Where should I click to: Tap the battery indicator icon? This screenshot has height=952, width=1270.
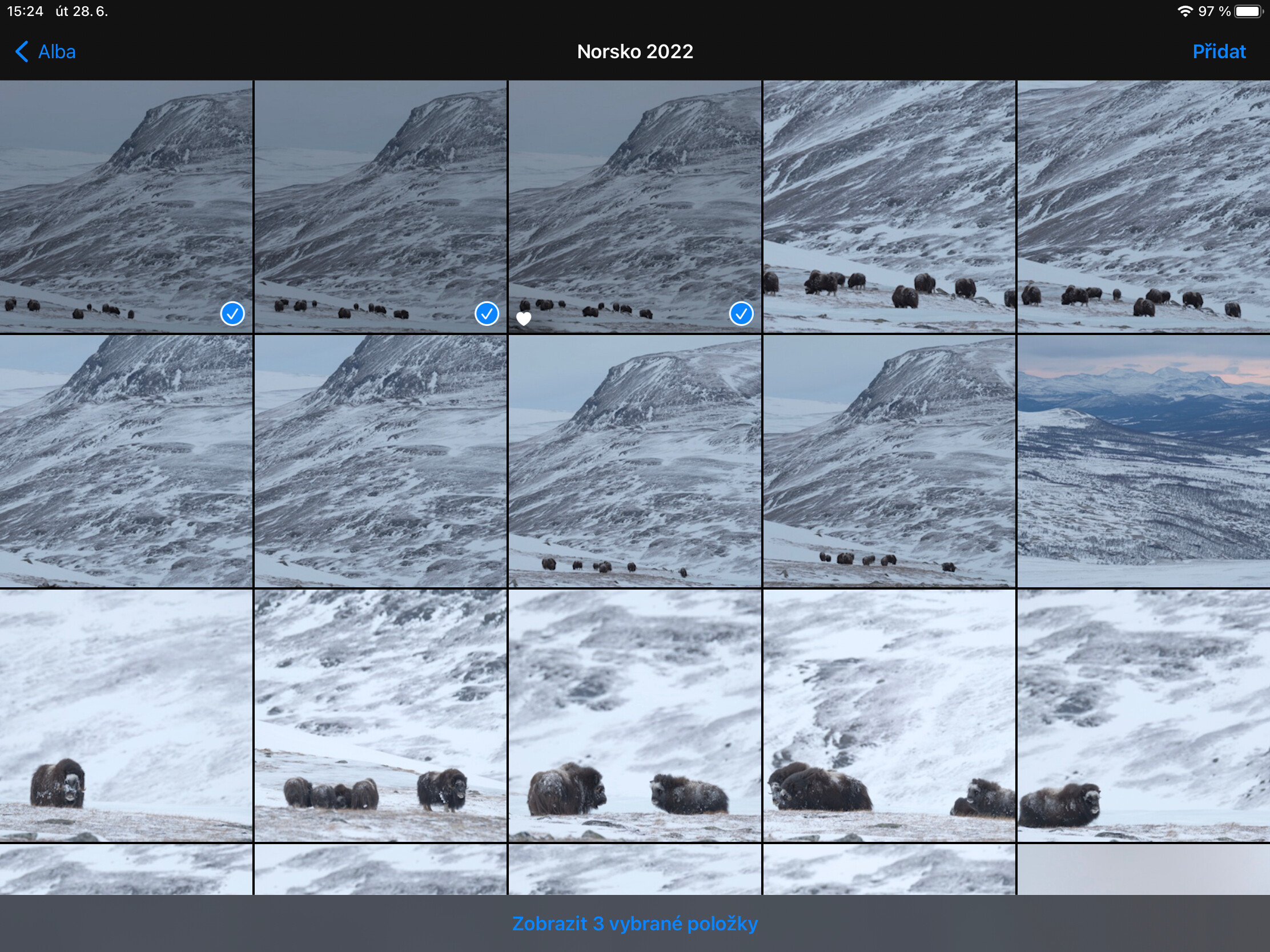1248,11
